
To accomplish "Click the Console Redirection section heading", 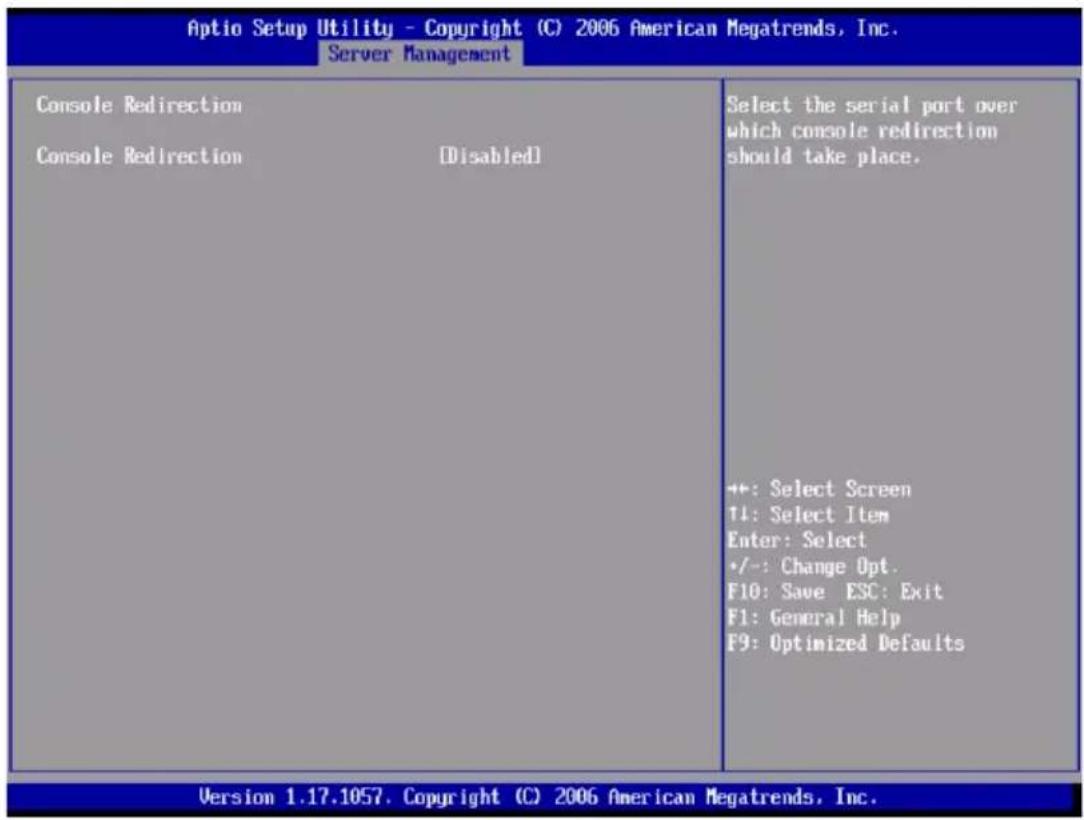I will [139, 105].
